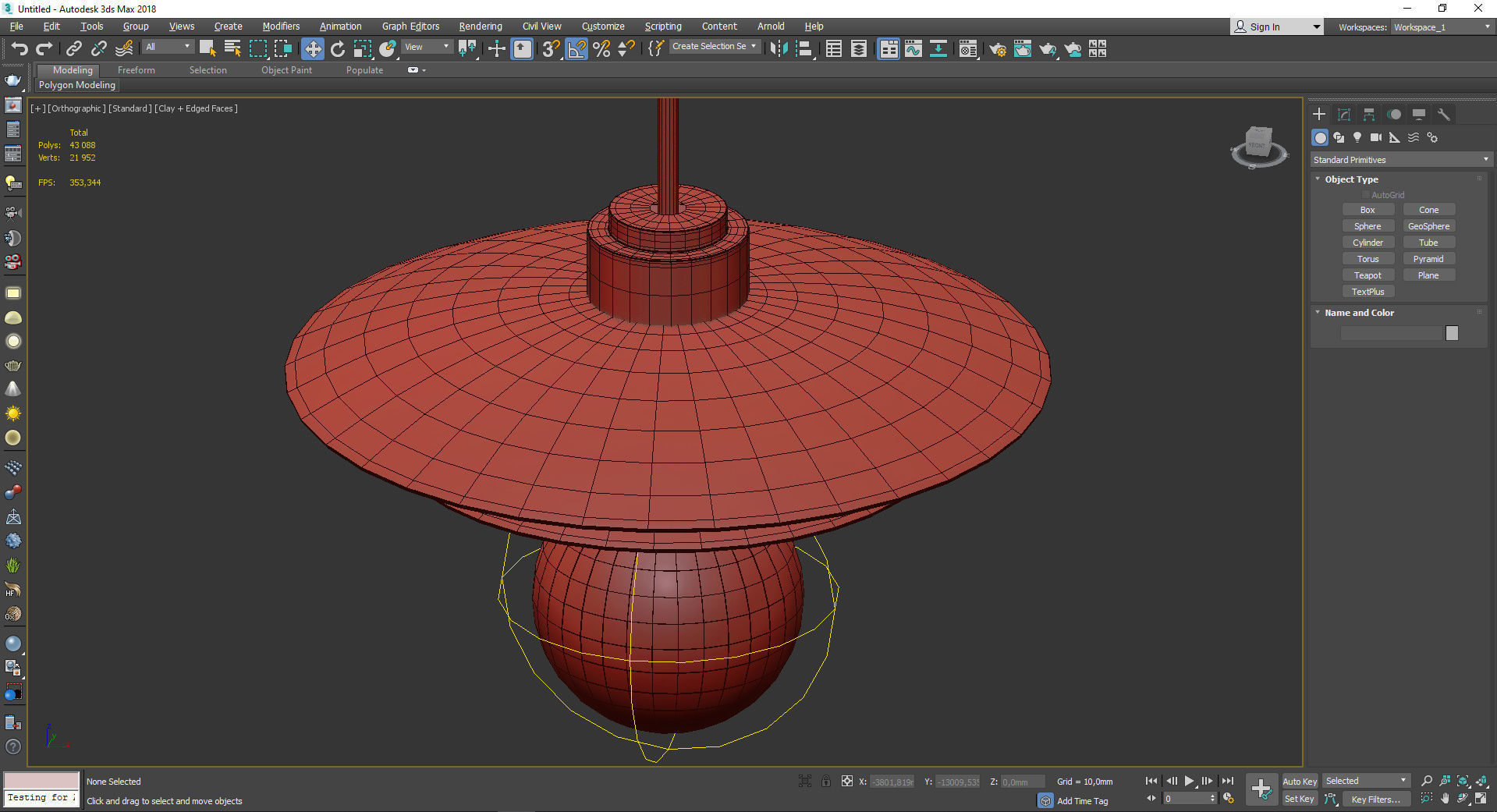The height and width of the screenshot is (812, 1497).
Task: Toggle Set Key mode
Action: (x=1300, y=799)
